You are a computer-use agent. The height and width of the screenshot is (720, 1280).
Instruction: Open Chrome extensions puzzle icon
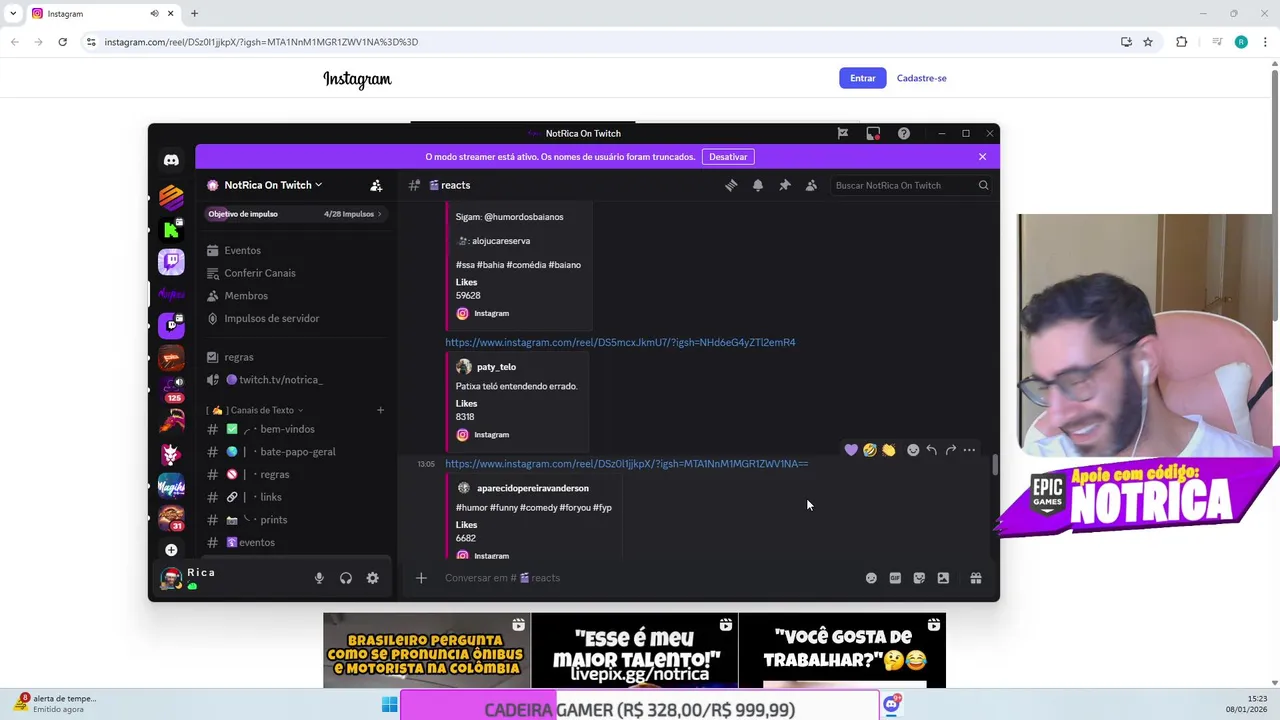tap(1182, 42)
